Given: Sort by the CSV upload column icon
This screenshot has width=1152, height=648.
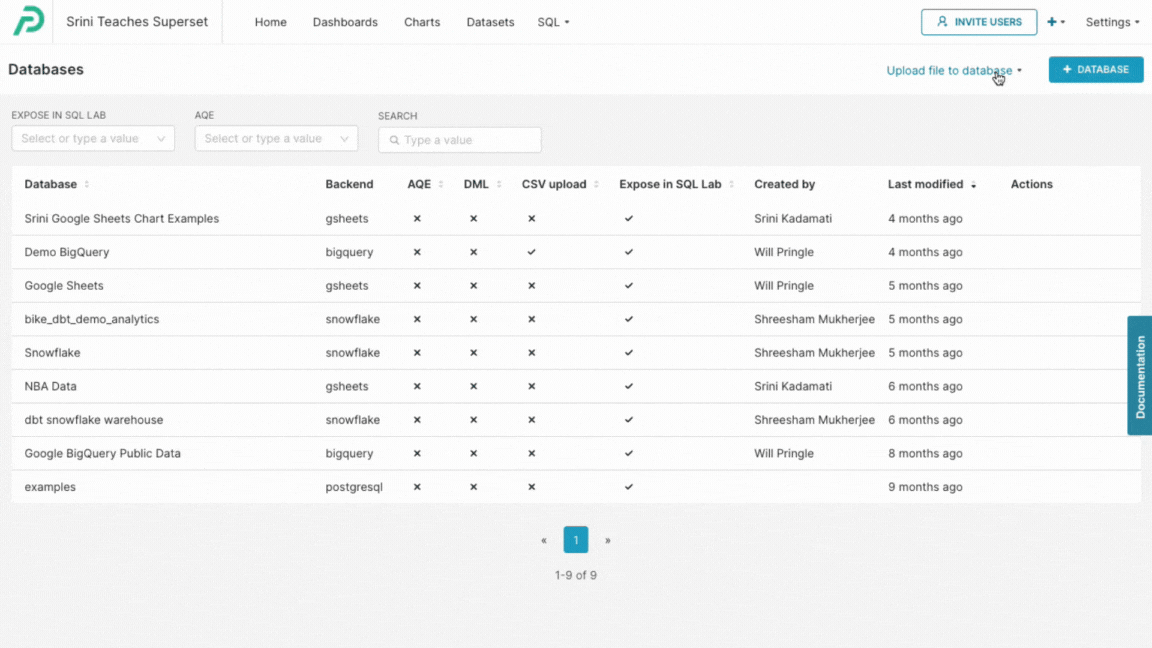Looking at the screenshot, I should [595, 184].
